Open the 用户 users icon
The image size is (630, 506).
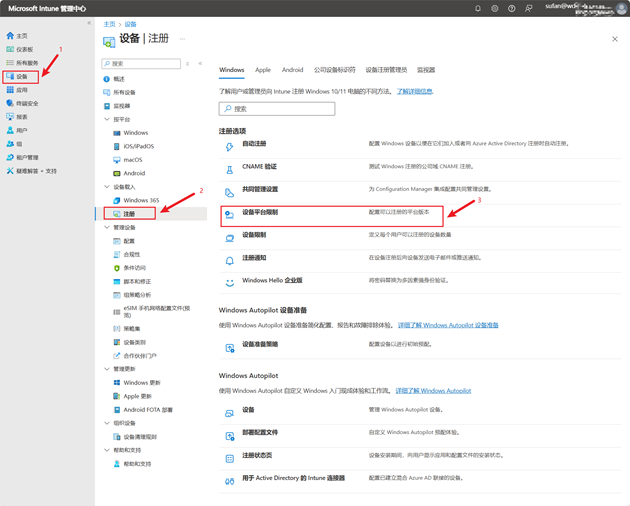click(x=10, y=130)
